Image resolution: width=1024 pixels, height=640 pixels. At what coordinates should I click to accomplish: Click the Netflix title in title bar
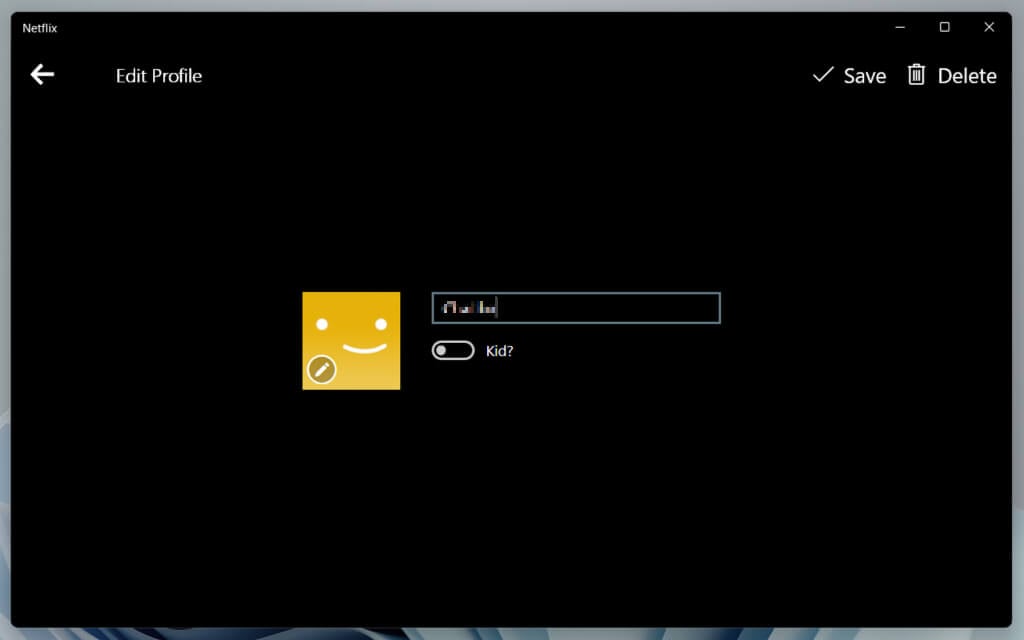[x=40, y=28]
